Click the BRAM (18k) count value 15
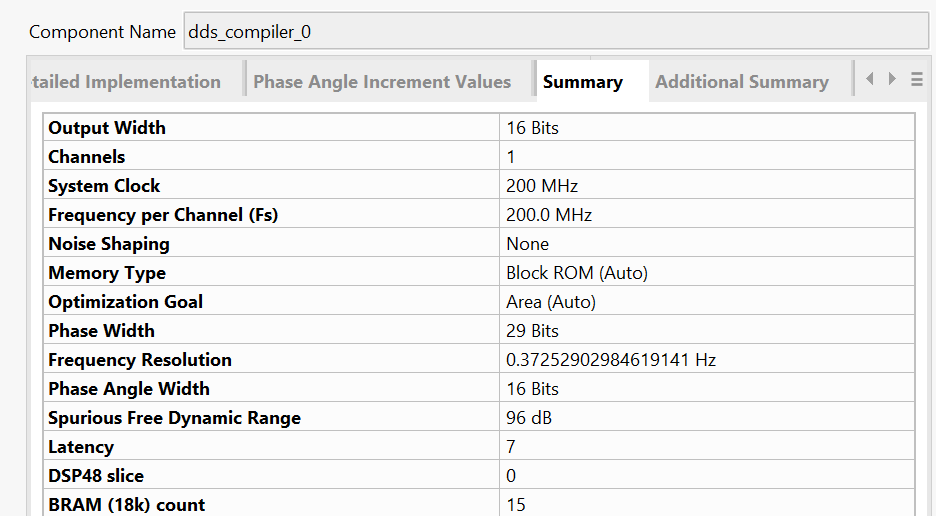This screenshot has height=516, width=936. (516, 504)
